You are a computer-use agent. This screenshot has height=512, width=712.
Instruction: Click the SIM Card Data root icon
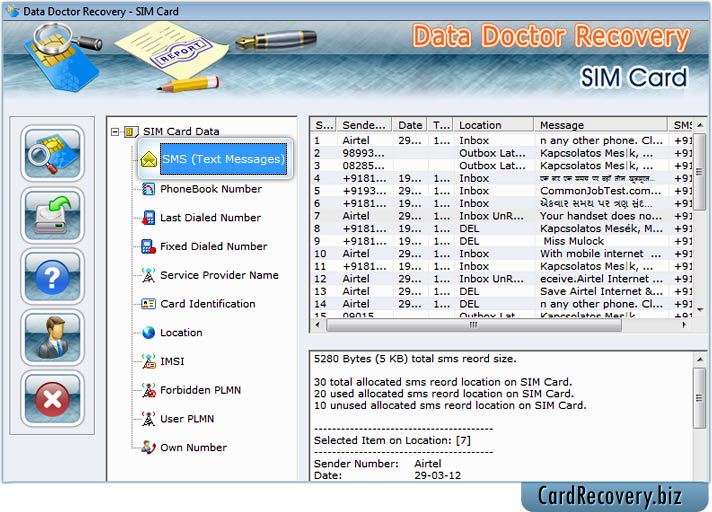pyautogui.click(x=131, y=132)
